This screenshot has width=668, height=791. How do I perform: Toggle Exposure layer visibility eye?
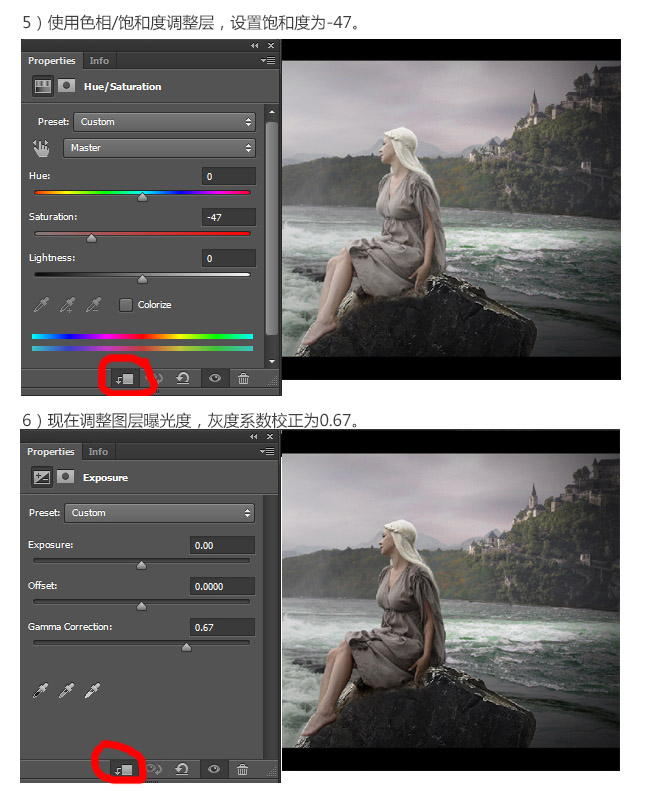pyautogui.click(x=214, y=769)
